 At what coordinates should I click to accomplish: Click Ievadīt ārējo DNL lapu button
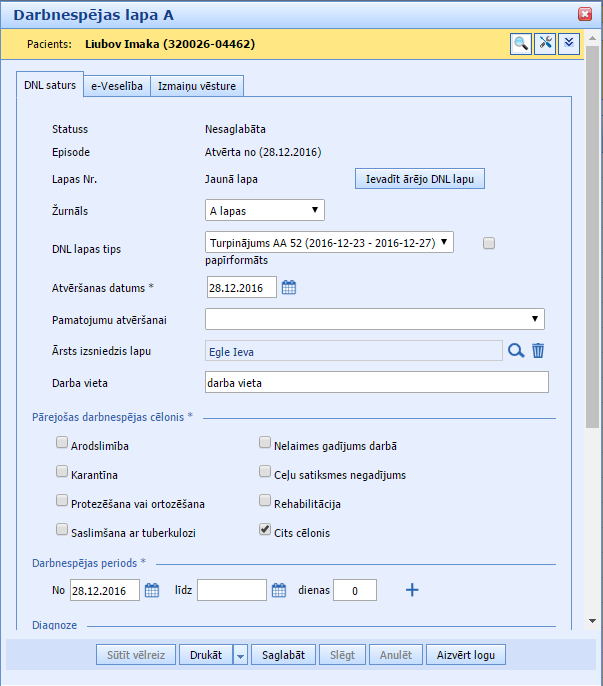pos(420,179)
